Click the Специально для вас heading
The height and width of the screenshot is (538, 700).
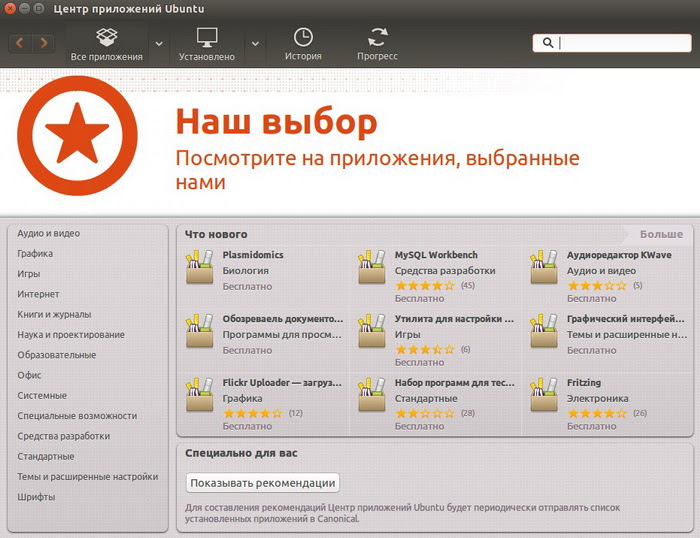[241, 453]
